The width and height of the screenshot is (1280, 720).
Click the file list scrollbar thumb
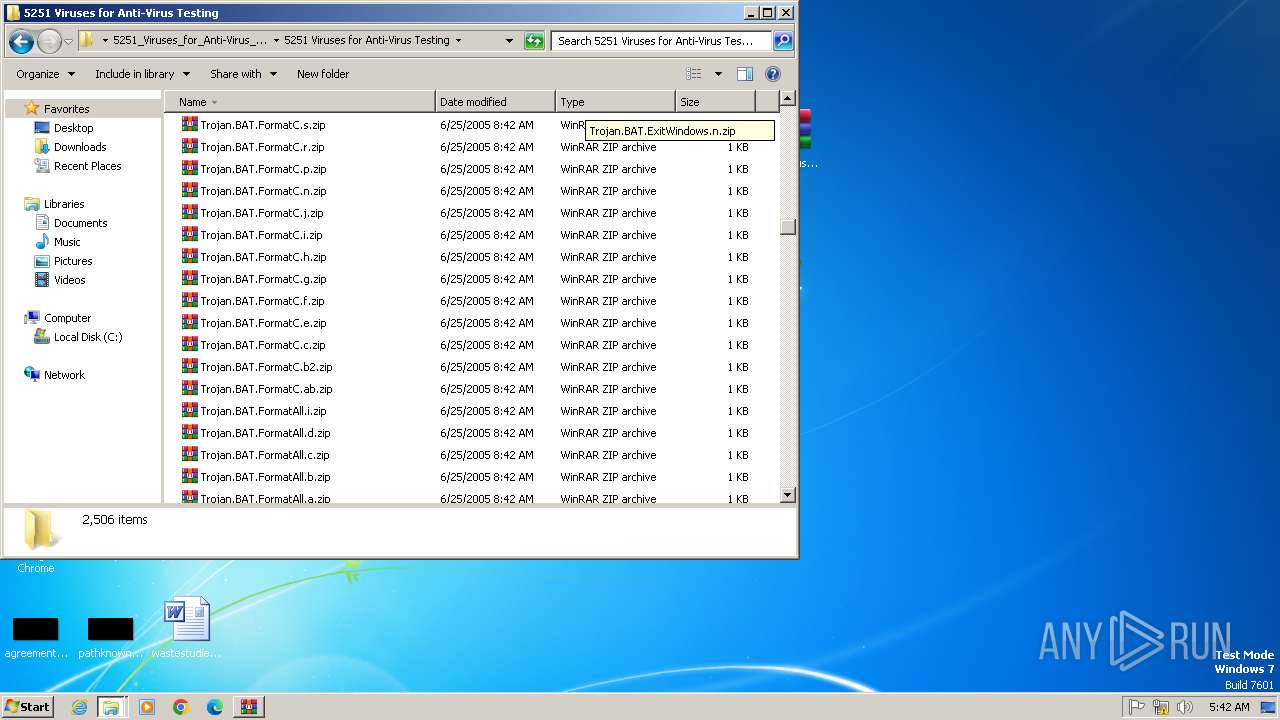[x=787, y=227]
